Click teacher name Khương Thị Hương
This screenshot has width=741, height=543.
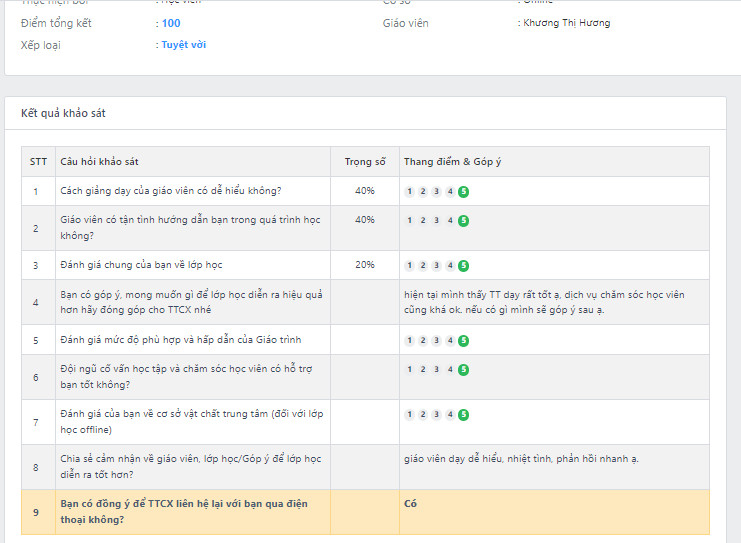click(x=566, y=23)
